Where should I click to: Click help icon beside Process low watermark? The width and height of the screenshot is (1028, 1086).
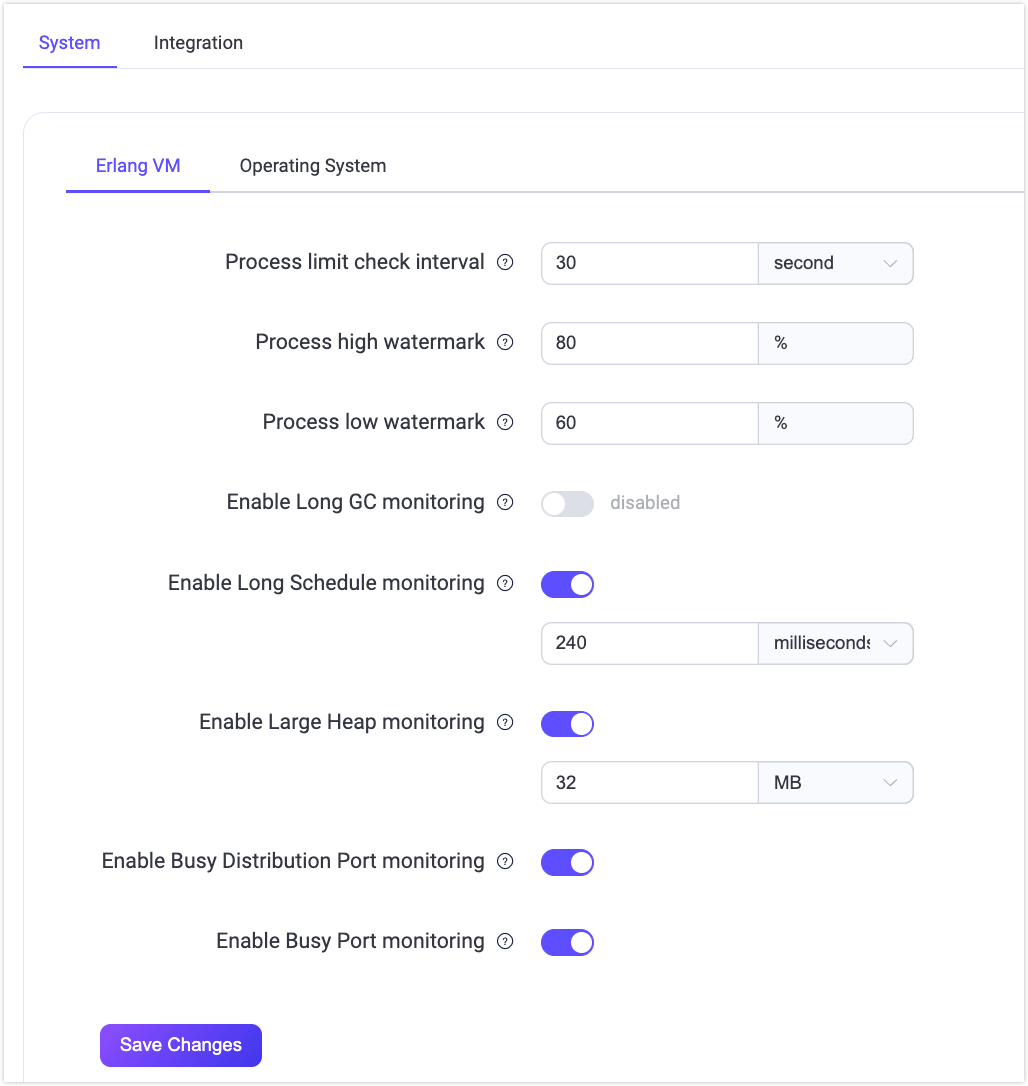pyautogui.click(x=505, y=423)
